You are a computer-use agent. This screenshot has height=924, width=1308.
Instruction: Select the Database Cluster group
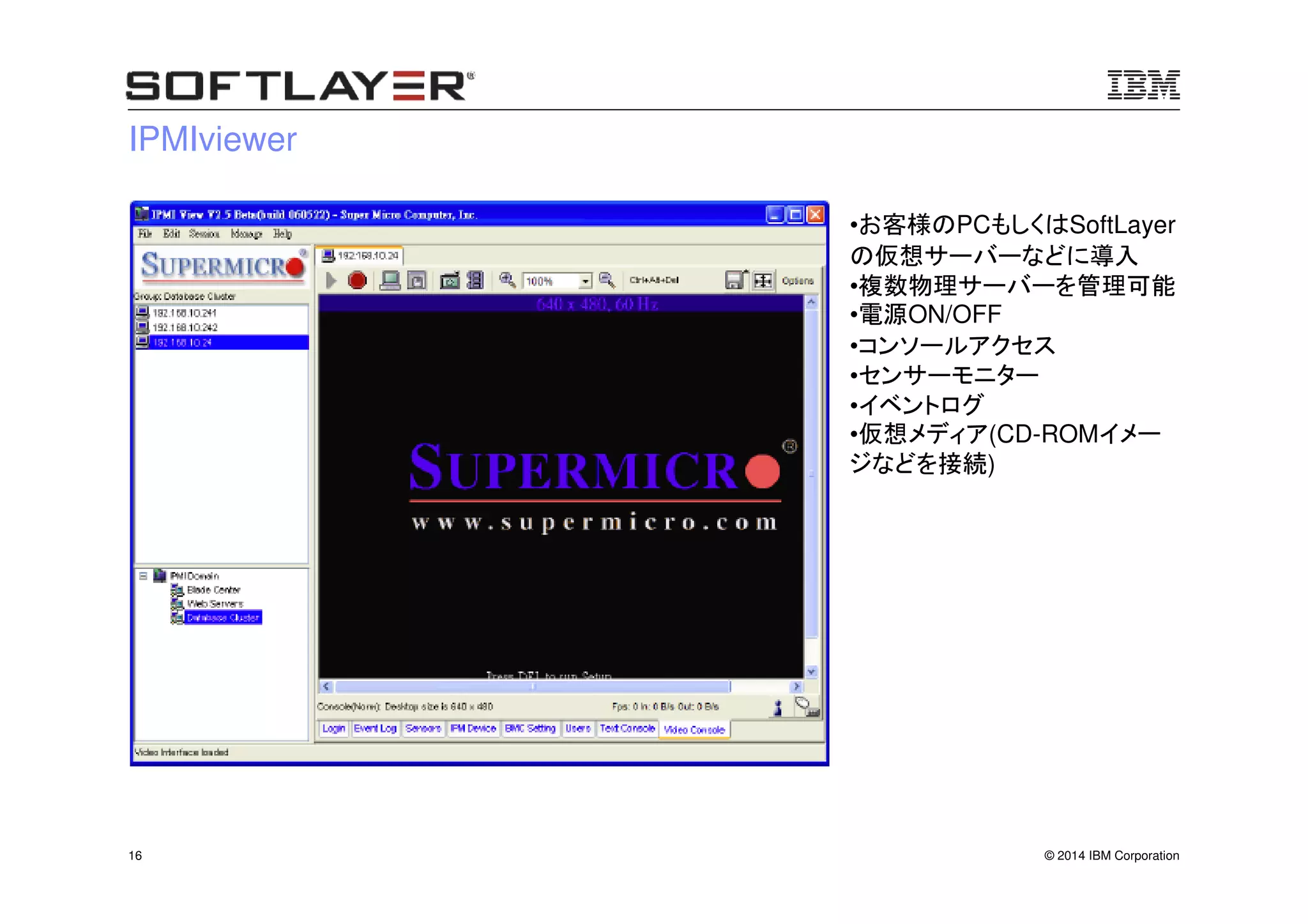[x=223, y=617]
